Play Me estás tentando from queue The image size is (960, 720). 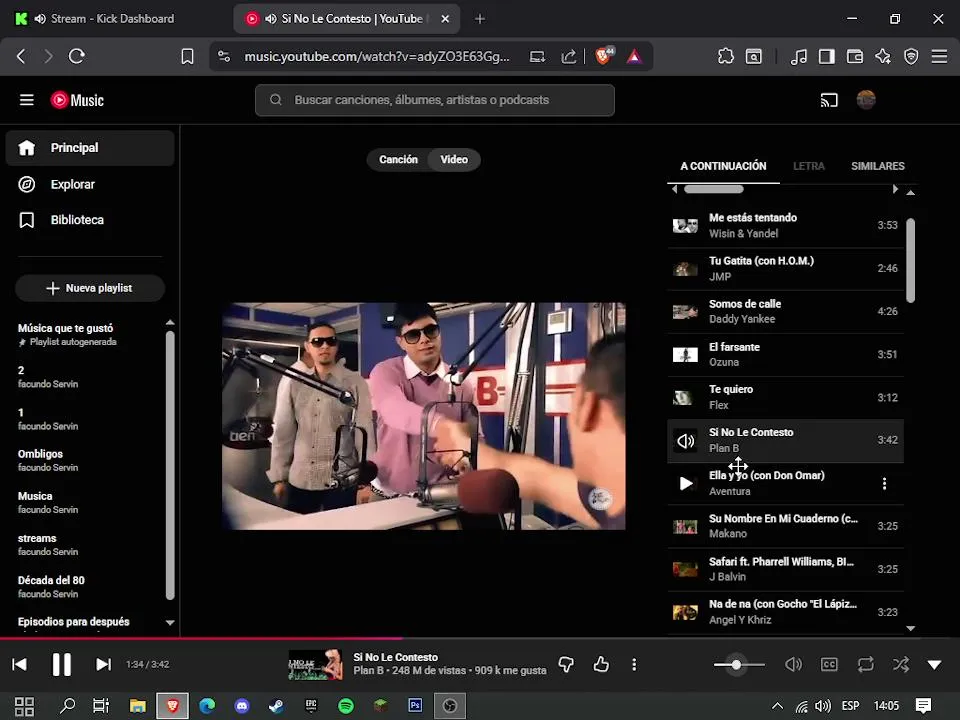pos(786,225)
